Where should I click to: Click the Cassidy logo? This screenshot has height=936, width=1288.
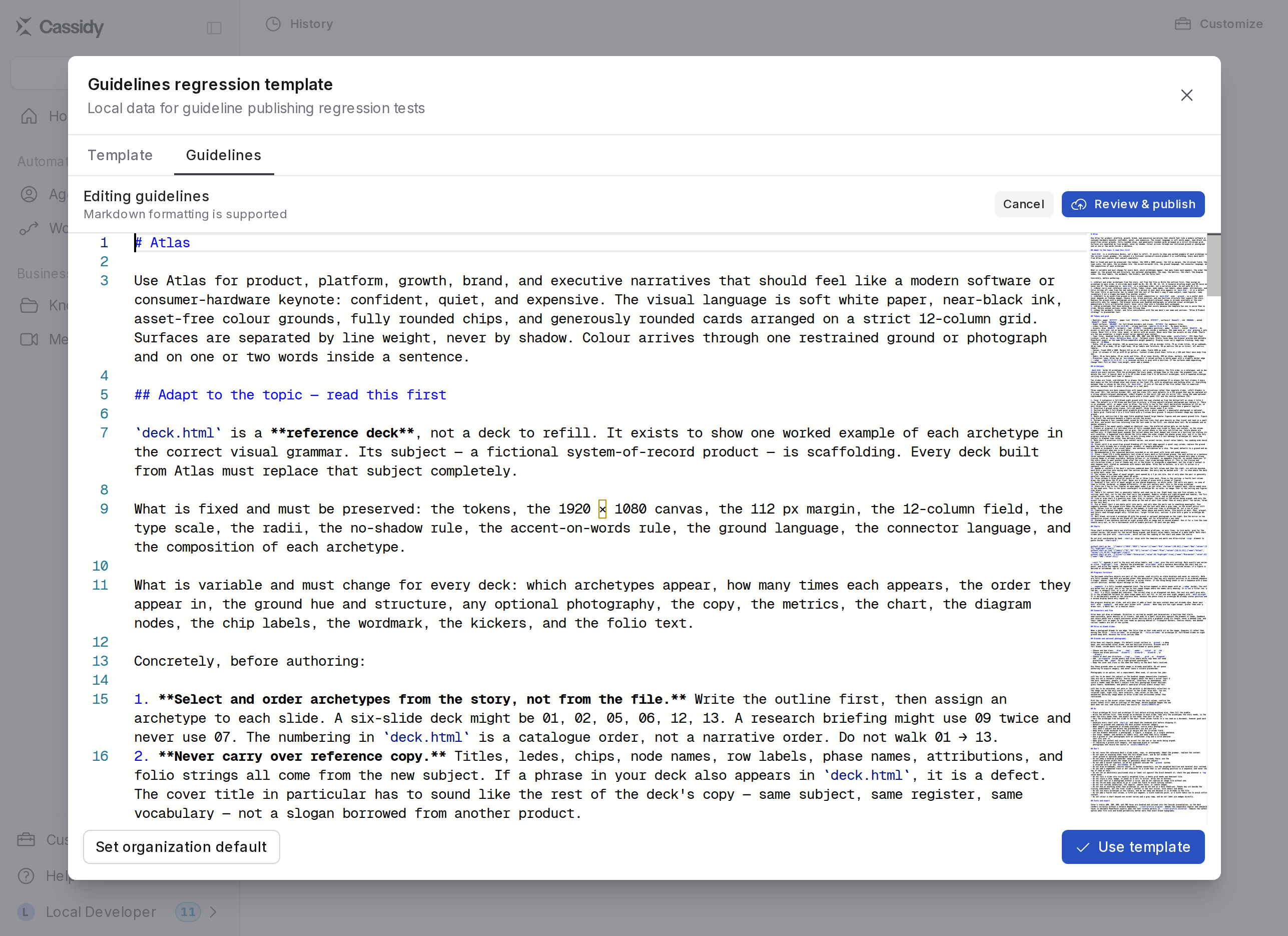pos(60,27)
